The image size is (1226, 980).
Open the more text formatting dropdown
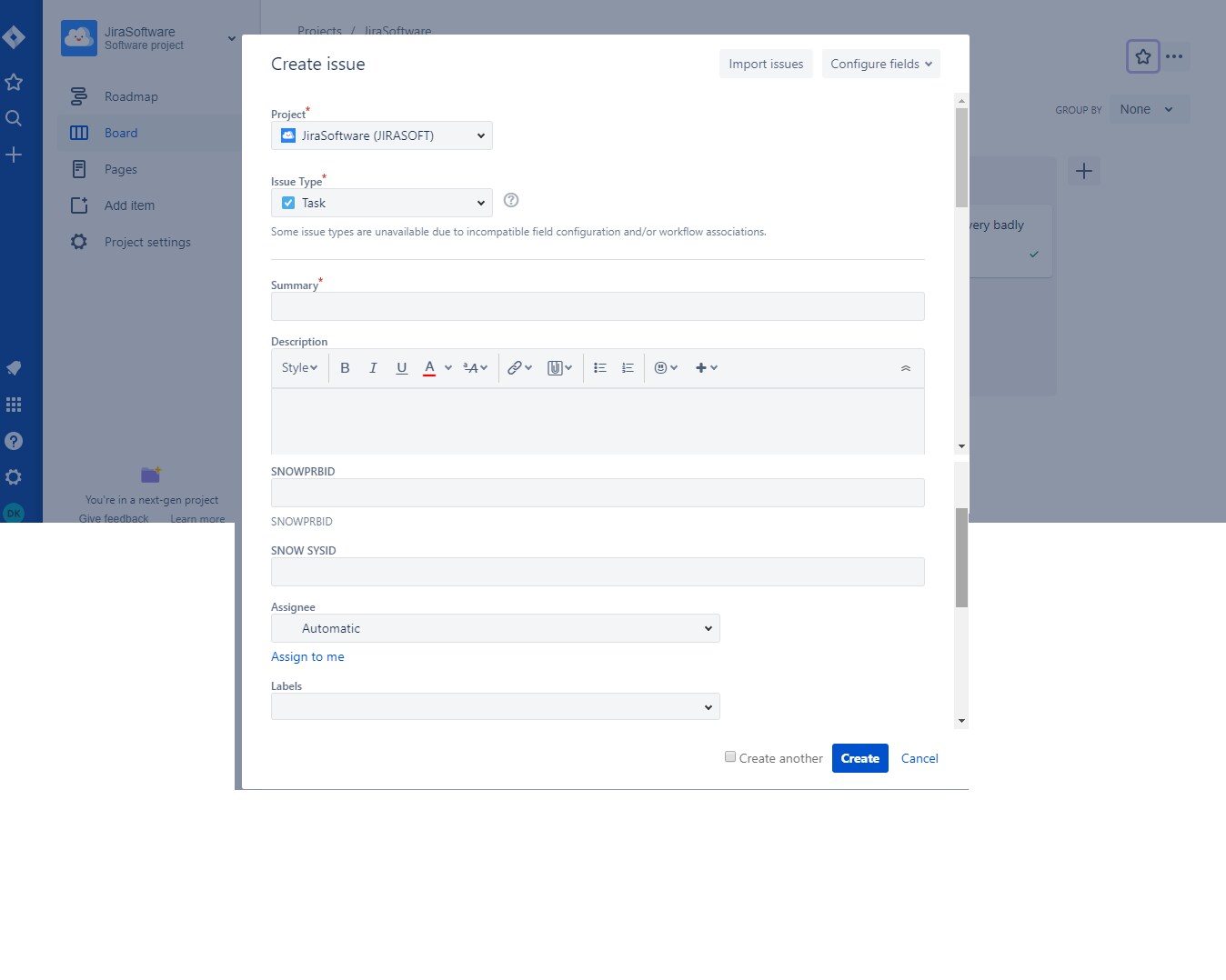point(476,368)
